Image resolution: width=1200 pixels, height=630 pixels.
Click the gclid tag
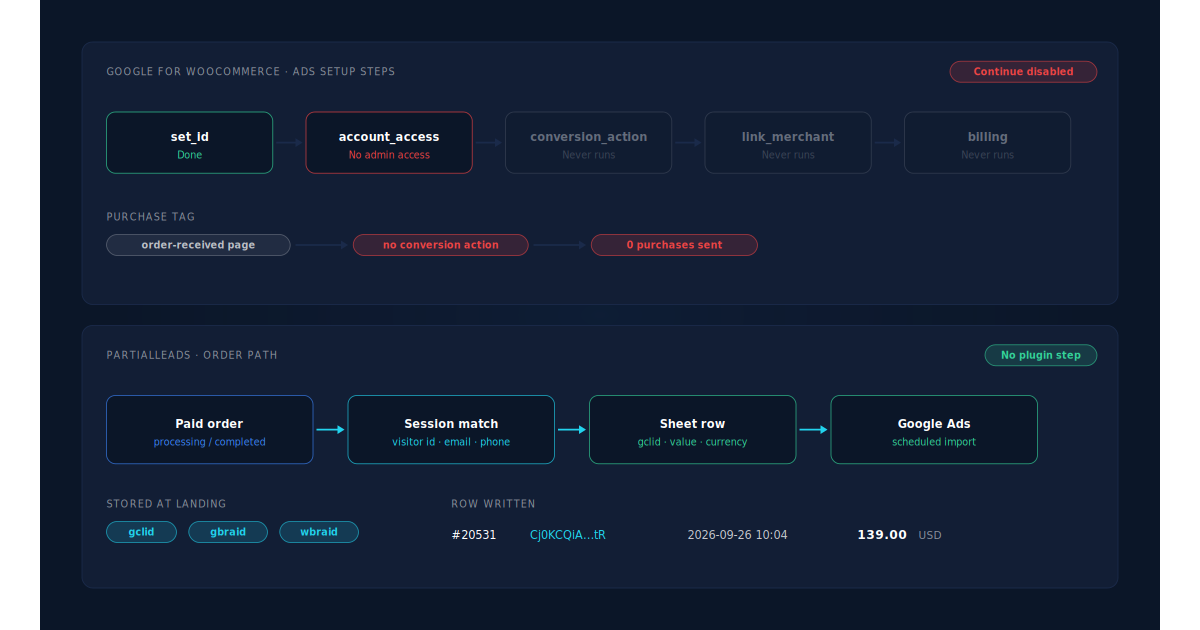point(142,532)
